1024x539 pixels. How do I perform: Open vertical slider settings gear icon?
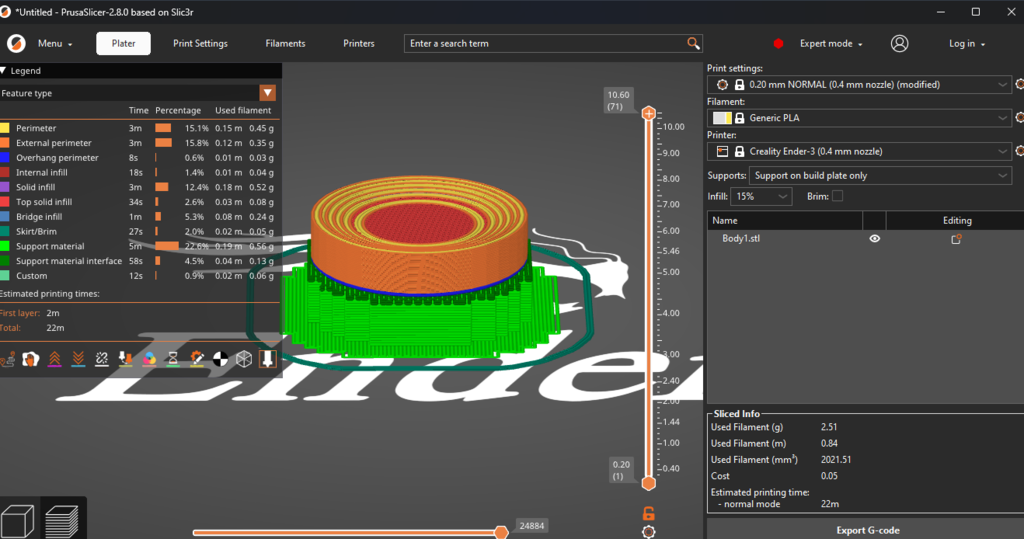pyautogui.click(x=648, y=532)
